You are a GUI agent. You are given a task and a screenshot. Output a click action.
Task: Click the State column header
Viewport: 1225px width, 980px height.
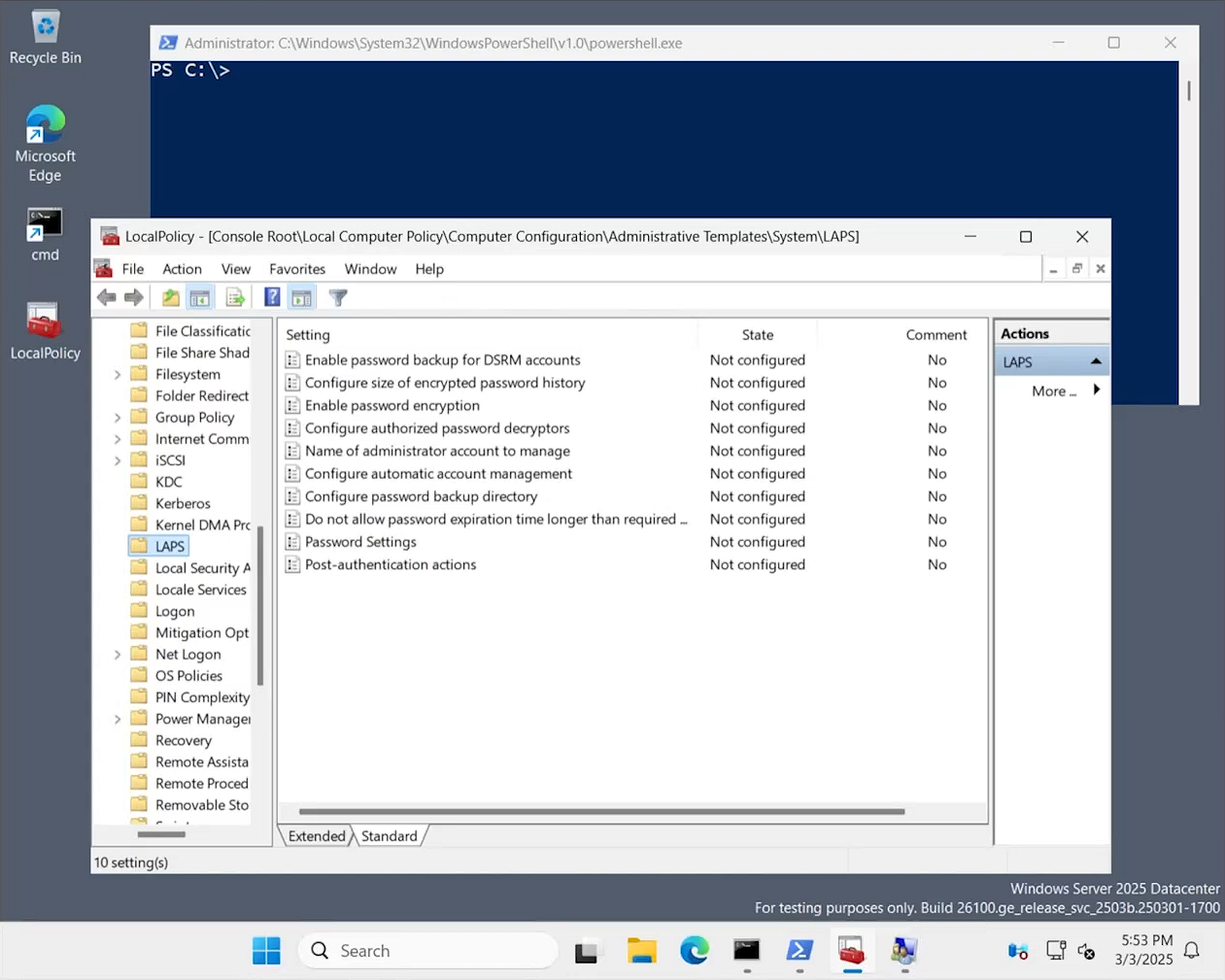(758, 335)
